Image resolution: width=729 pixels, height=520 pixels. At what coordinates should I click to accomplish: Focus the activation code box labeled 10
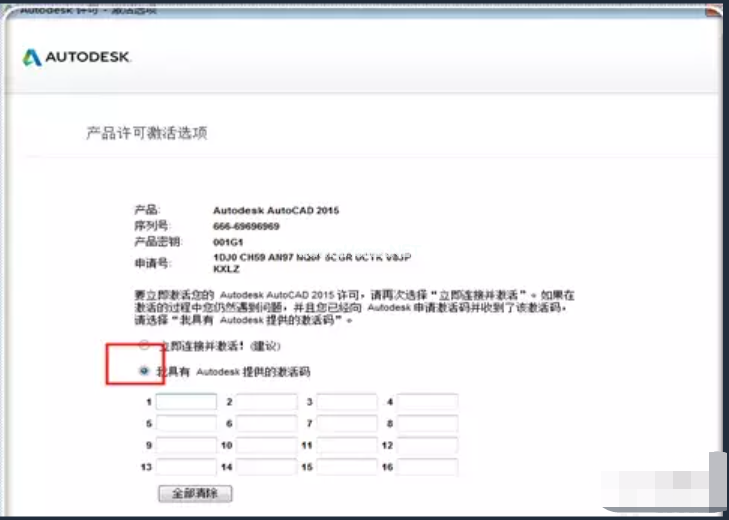267,446
